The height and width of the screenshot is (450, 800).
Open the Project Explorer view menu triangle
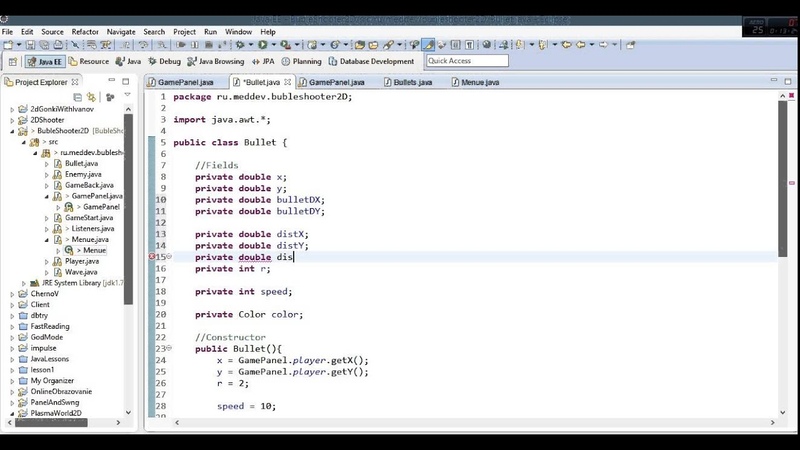pyautogui.click(x=128, y=95)
